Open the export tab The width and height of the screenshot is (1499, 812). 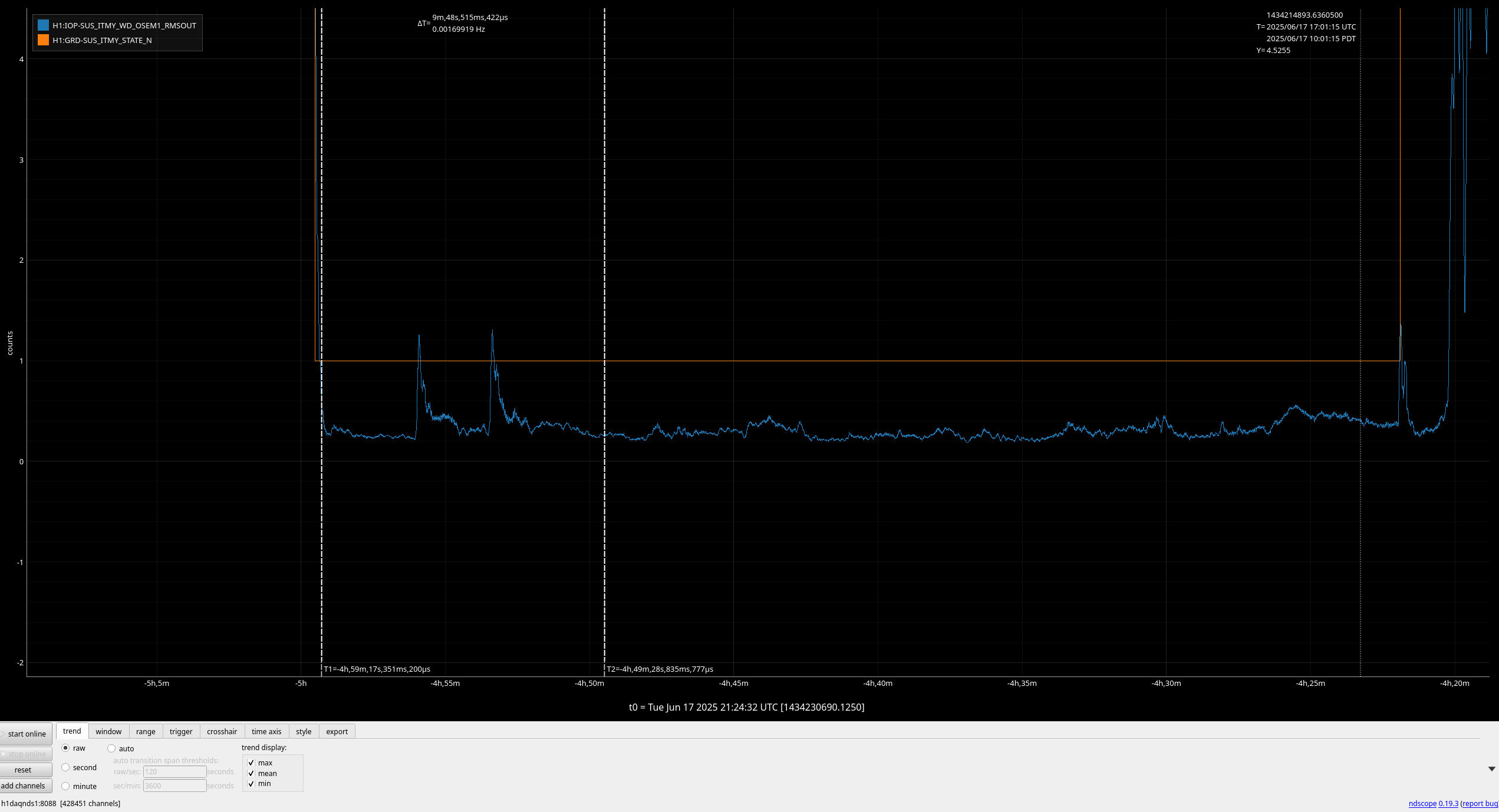(337, 731)
